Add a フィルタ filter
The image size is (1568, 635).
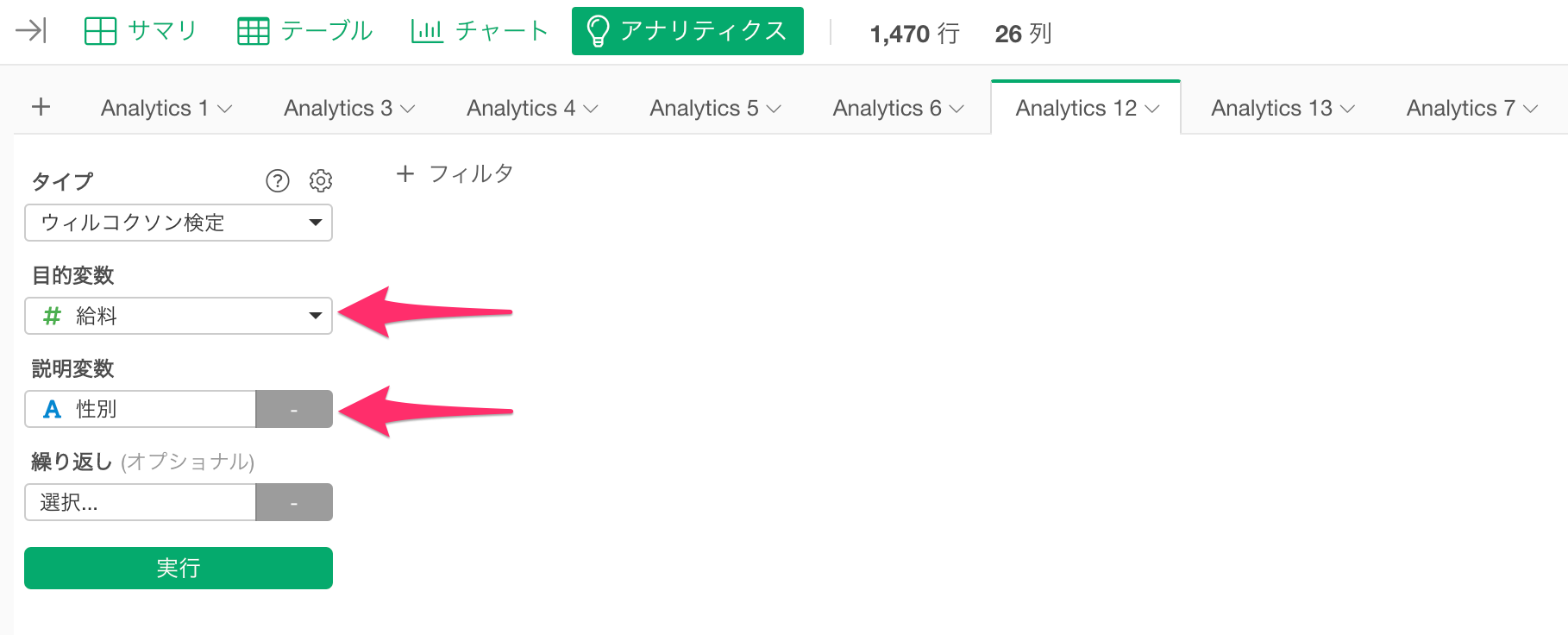[455, 174]
